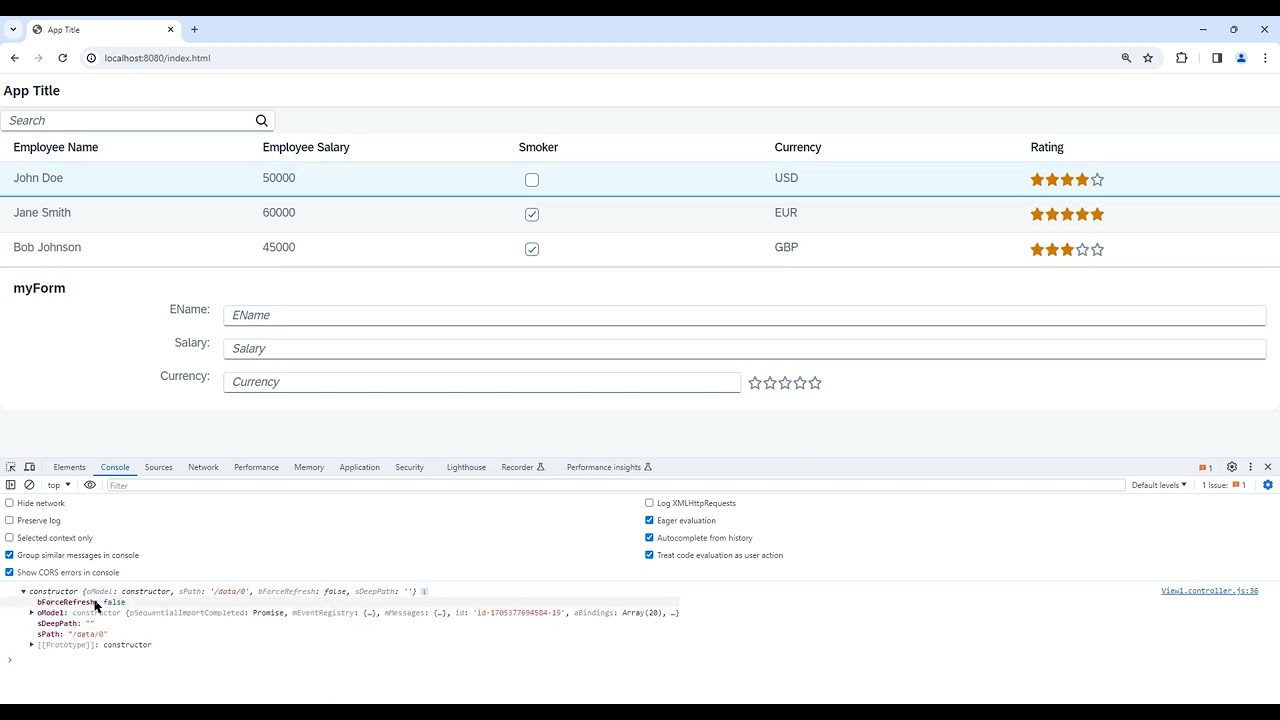Image resolution: width=1280 pixels, height=720 pixels.
Task: Focus the console Filter box
Action: [x=615, y=485]
